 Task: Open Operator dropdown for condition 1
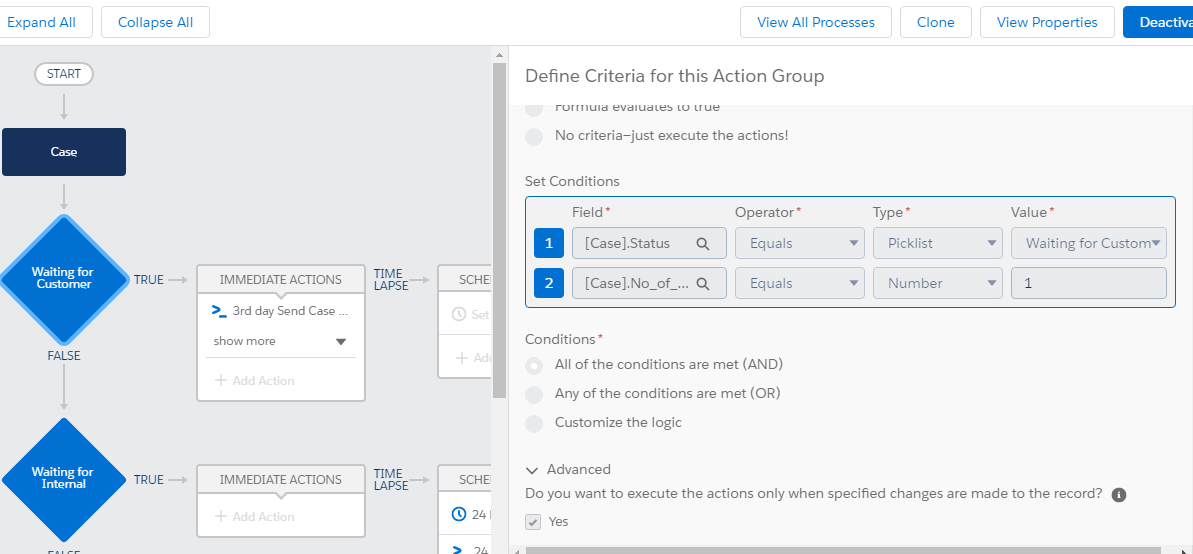(x=800, y=243)
